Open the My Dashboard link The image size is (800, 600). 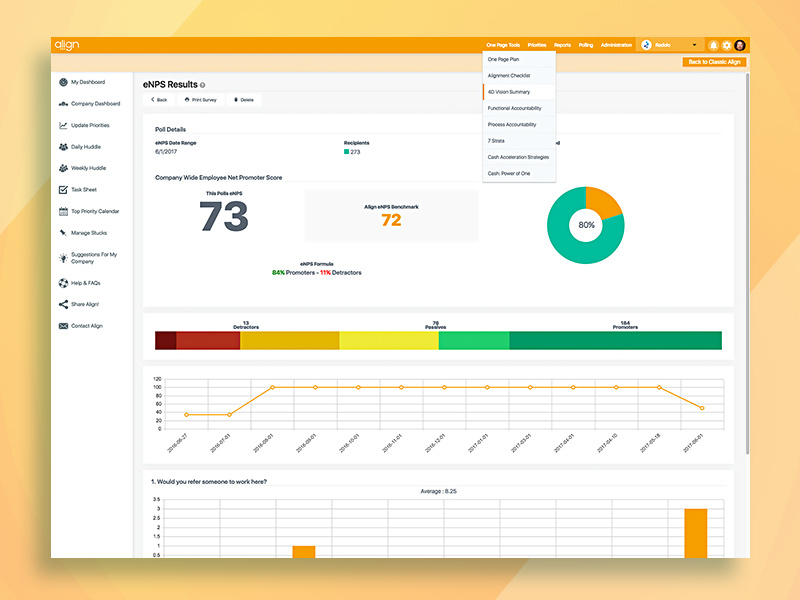88,82
